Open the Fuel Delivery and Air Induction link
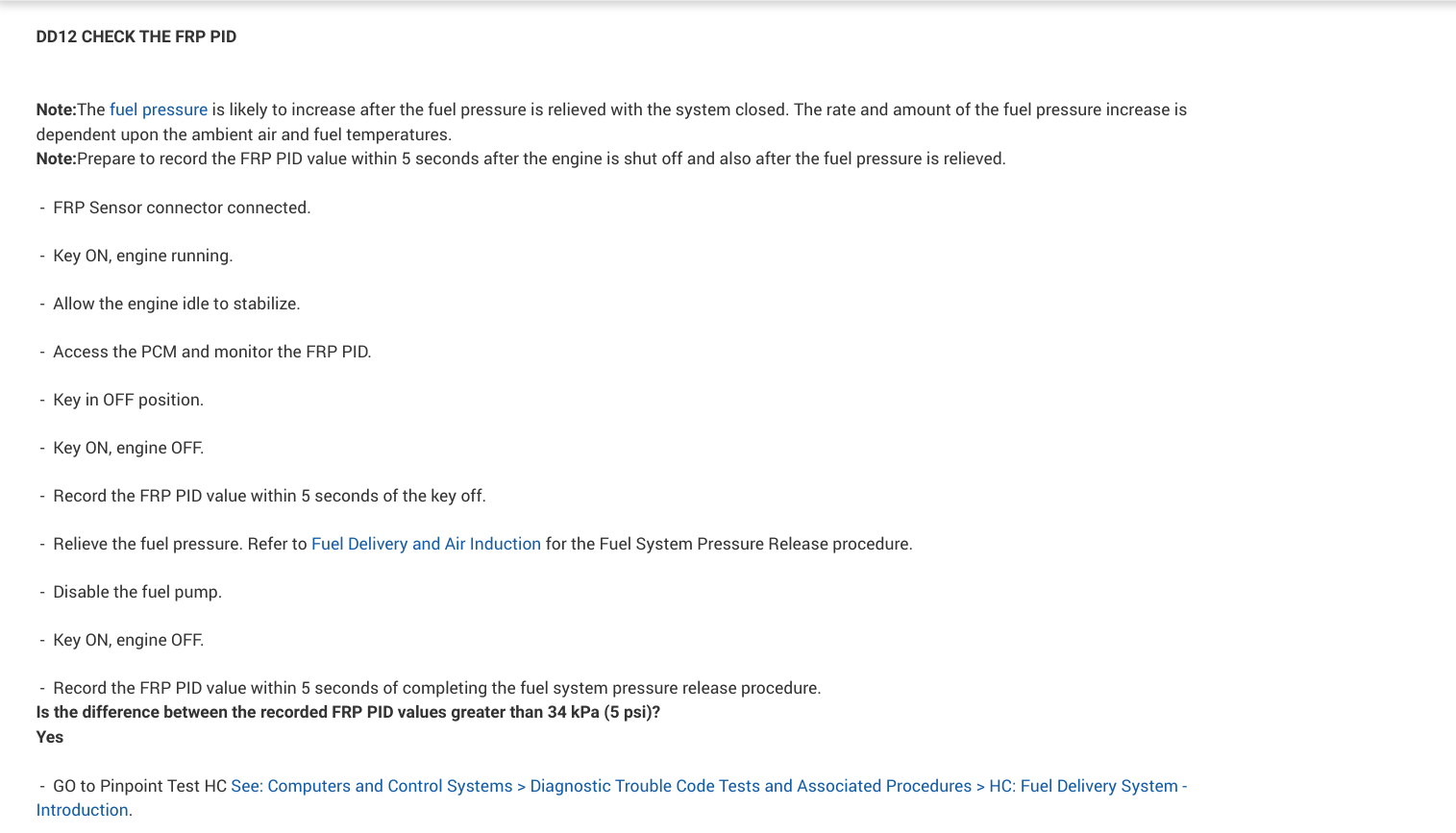This screenshot has height=833, width=1456. (x=426, y=544)
